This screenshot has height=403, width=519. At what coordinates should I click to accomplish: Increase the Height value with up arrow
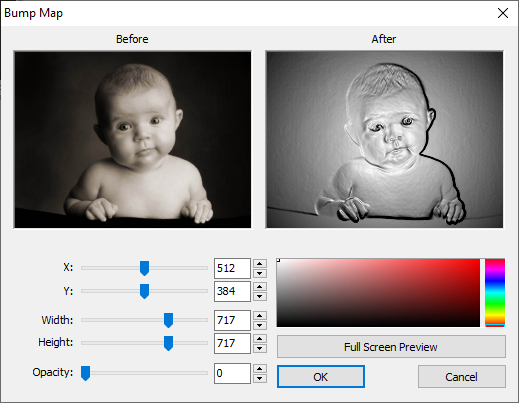[x=260, y=339]
